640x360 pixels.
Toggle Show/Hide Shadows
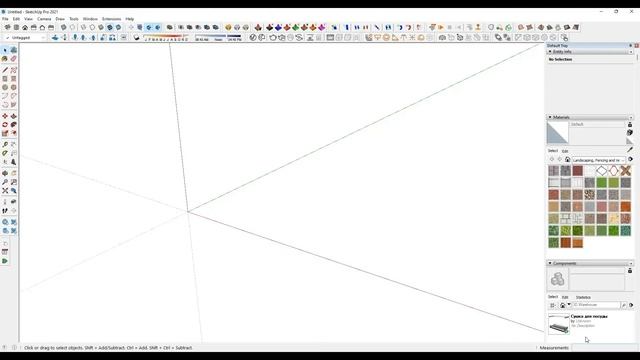pos(136,38)
